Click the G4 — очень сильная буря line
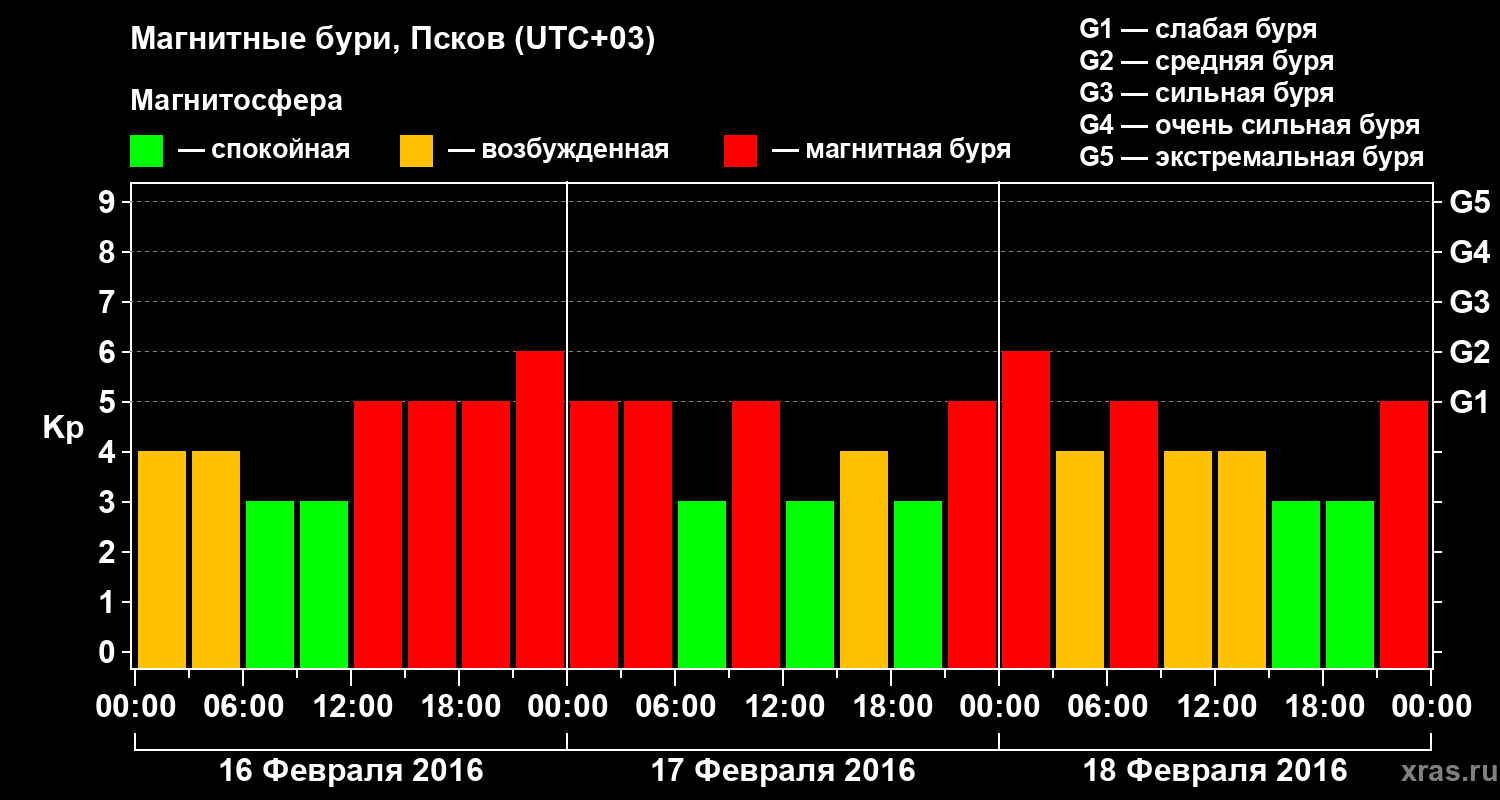1500x800 pixels. (x=1249, y=125)
